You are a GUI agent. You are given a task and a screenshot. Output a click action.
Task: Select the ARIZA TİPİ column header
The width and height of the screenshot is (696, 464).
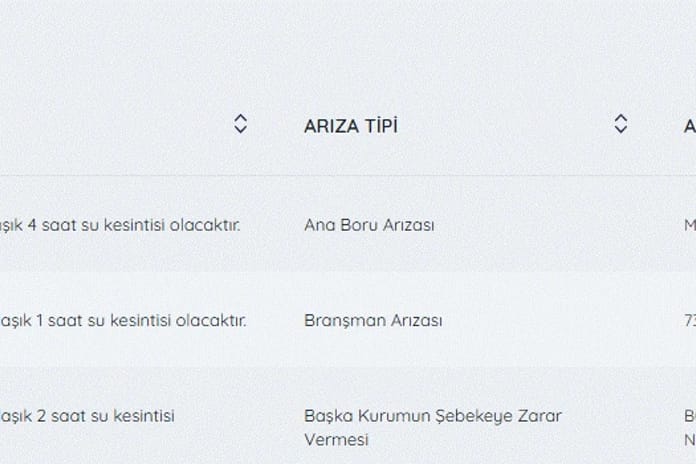(351, 127)
